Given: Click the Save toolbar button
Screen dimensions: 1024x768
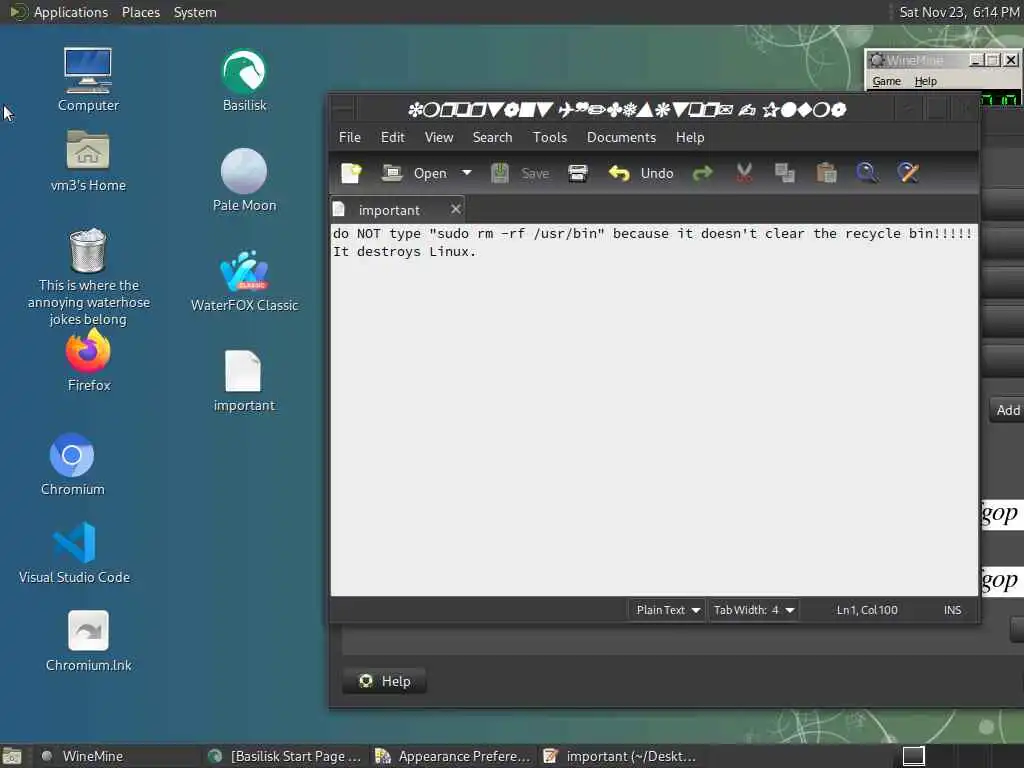Looking at the screenshot, I should click(x=520, y=173).
